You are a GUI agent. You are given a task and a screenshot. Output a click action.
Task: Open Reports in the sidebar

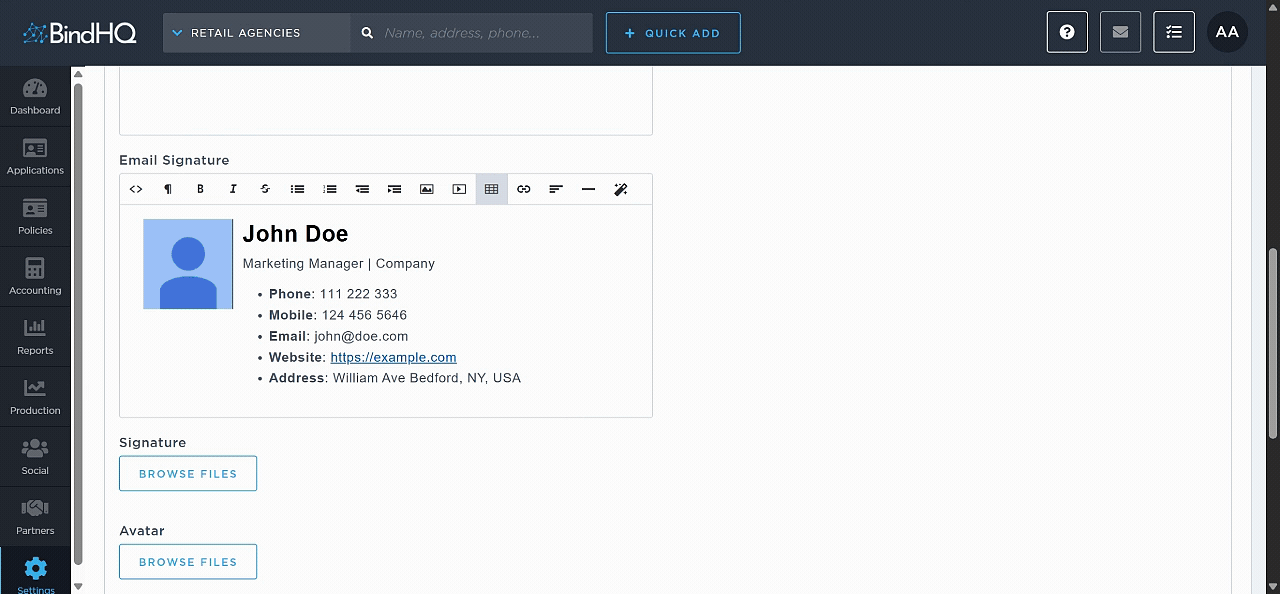click(x=35, y=337)
